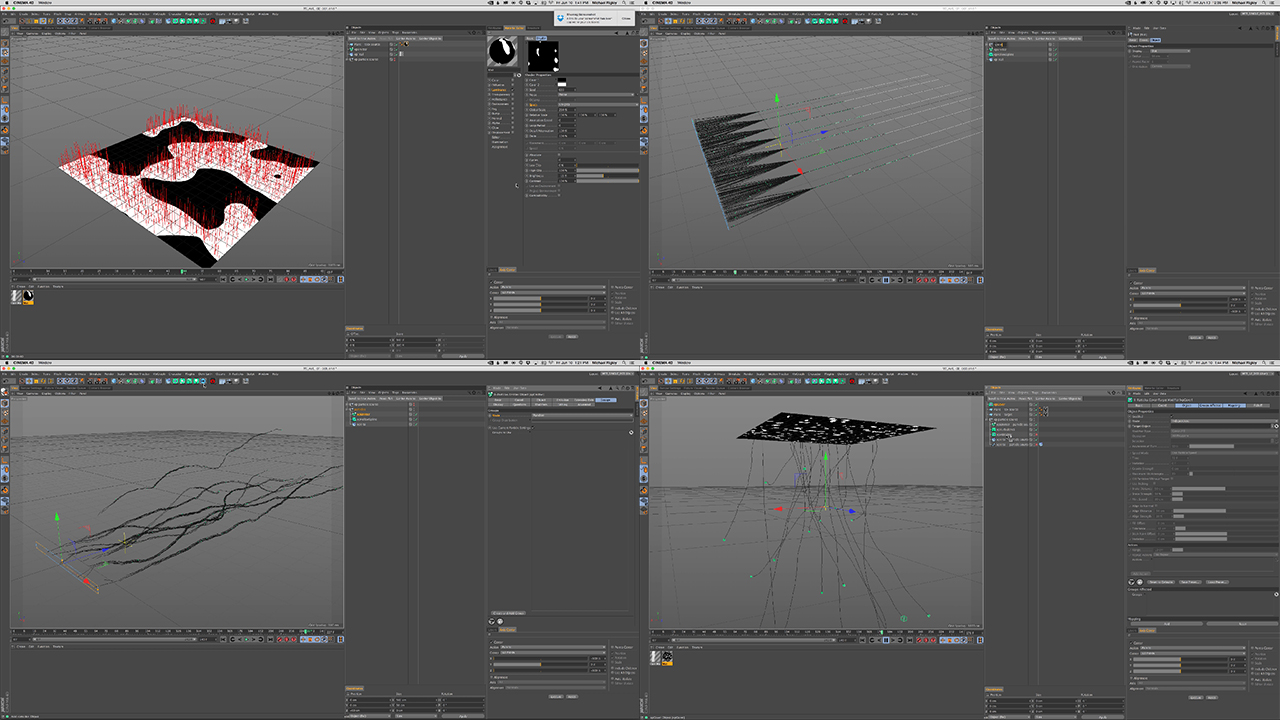Enable the Color channel checkbox in Material Editor

pyautogui.click(x=512, y=80)
